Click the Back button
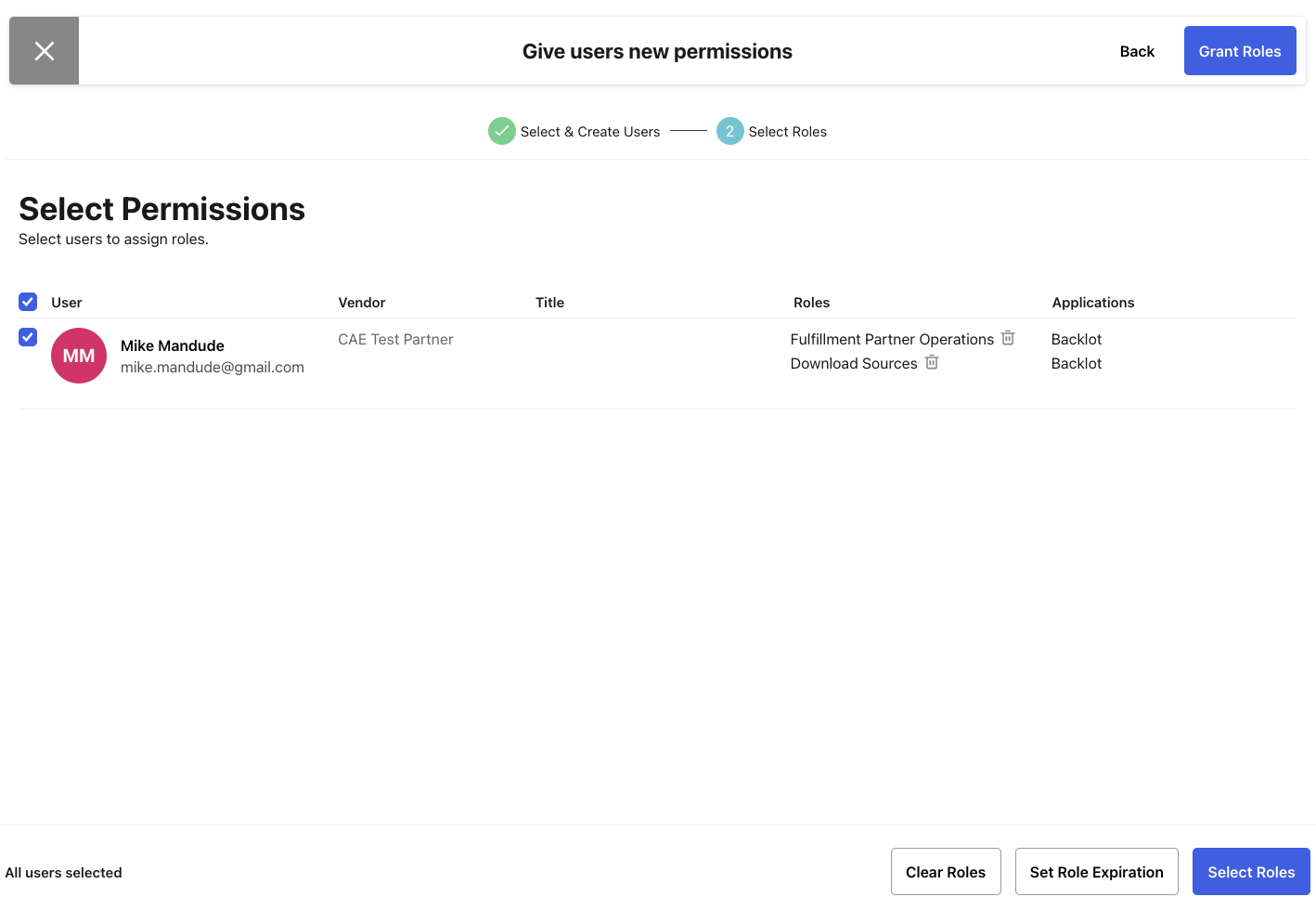Screen dimensions: 1316x910 click(x=1136, y=51)
